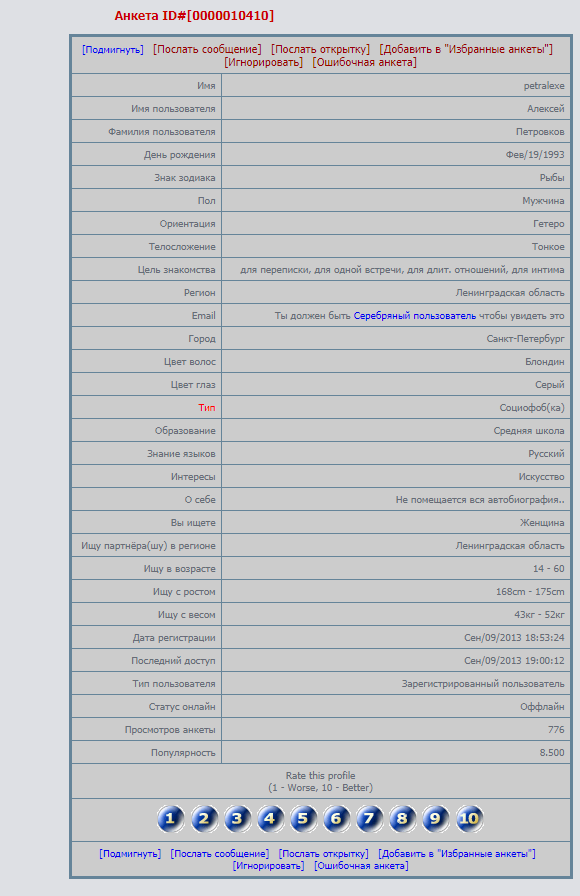The image size is (580, 896).
Task: Click the body type value Тонкое
Action: [548, 246]
